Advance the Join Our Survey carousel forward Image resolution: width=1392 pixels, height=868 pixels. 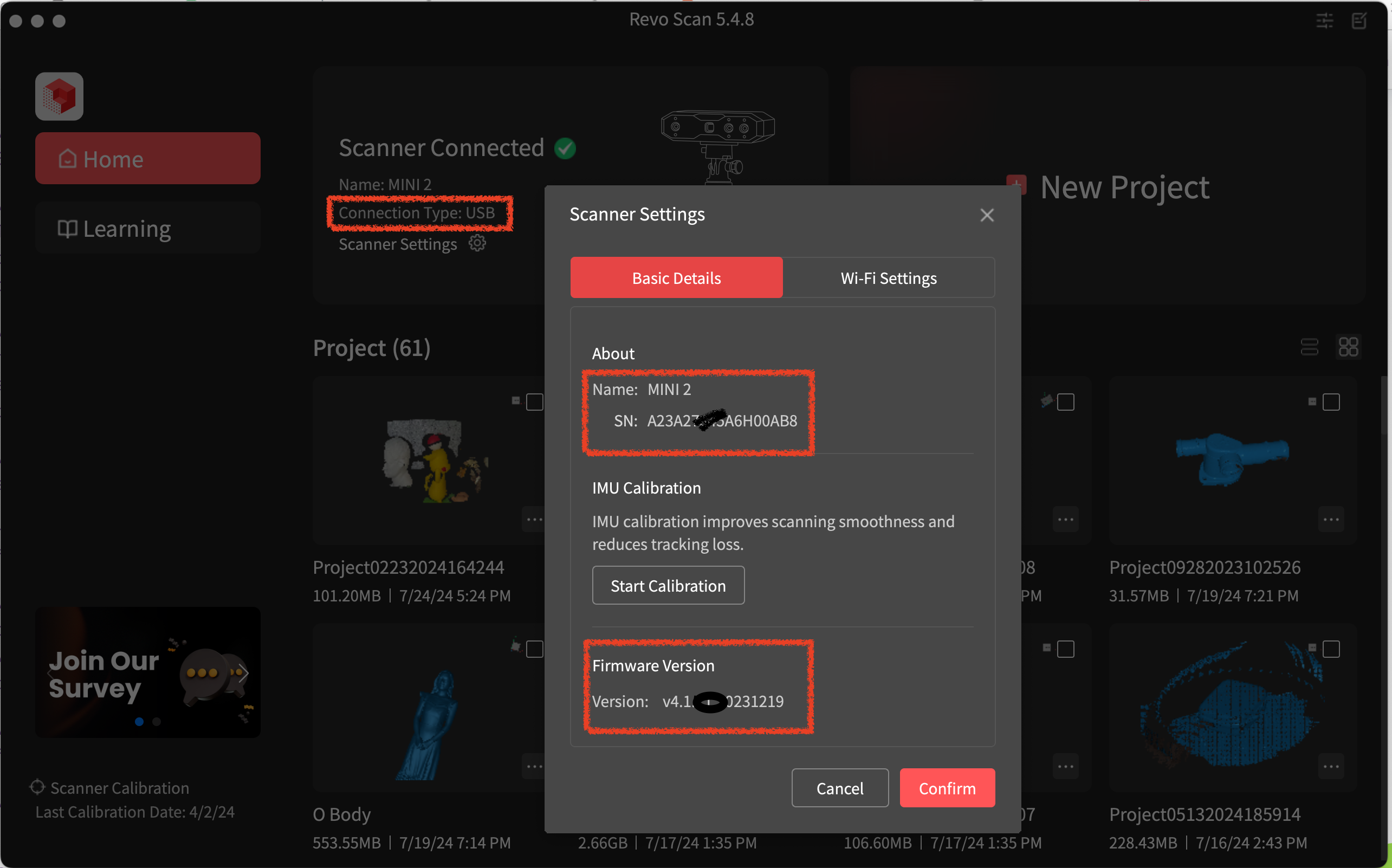243,673
